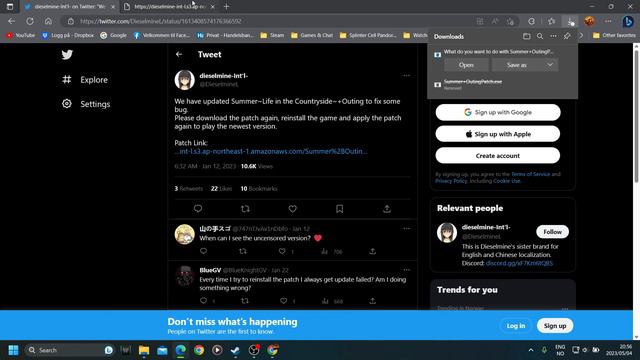Open the amazonaws patch link
The image size is (640, 360).
271,151
